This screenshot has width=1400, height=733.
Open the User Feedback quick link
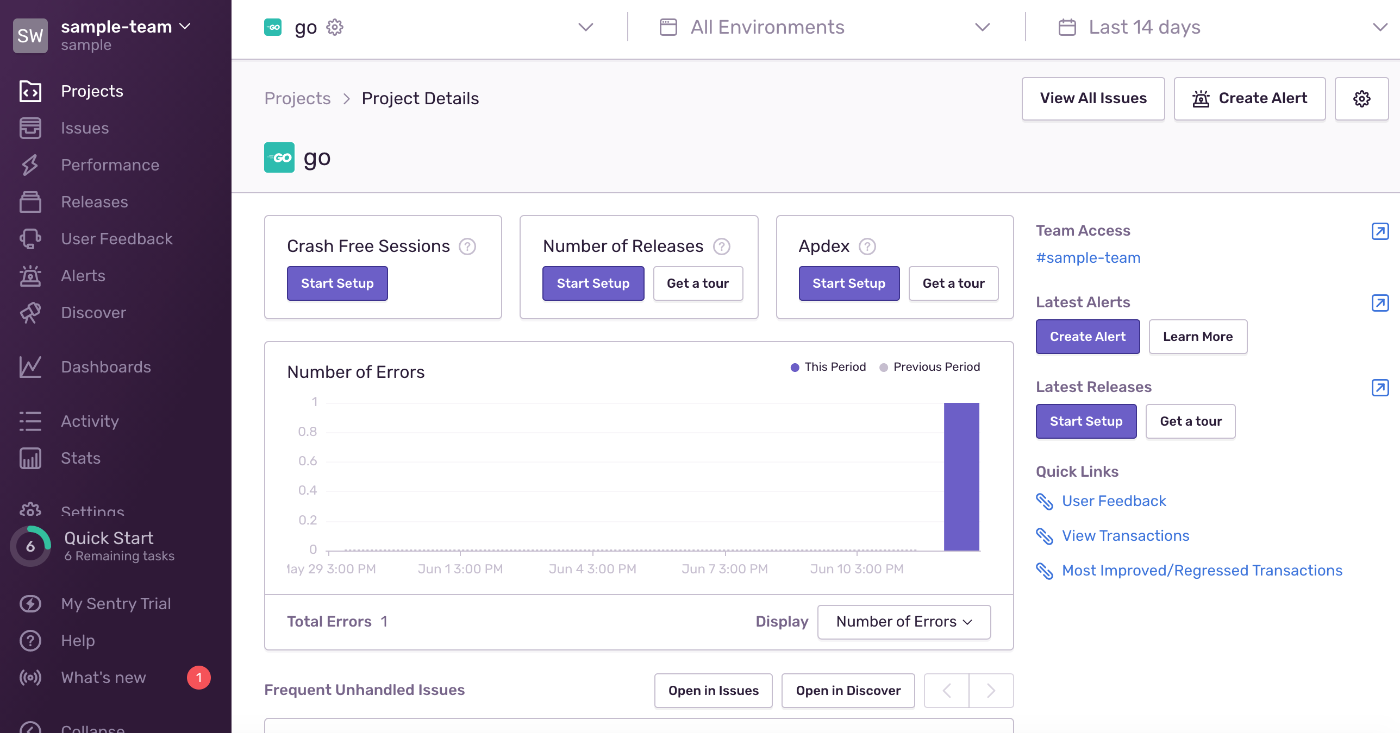coord(1114,501)
